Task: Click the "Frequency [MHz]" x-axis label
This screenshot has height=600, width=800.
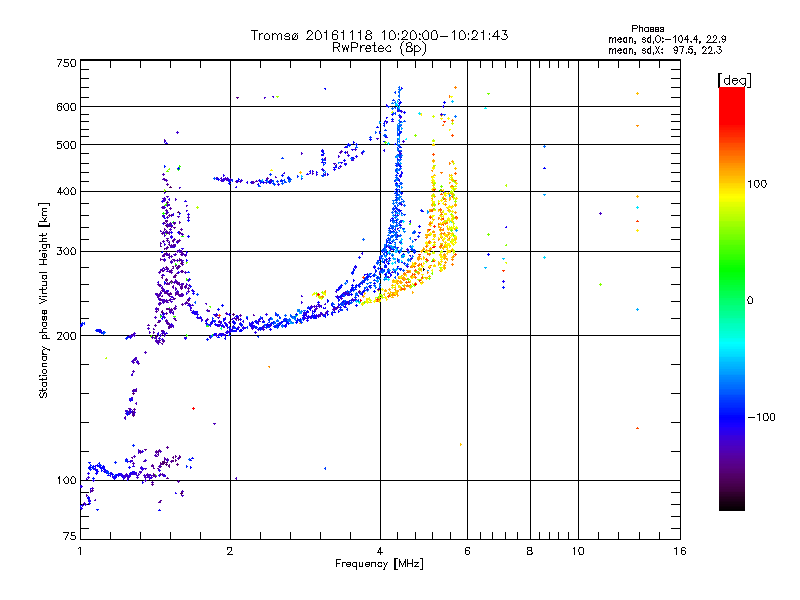Action: [x=379, y=564]
